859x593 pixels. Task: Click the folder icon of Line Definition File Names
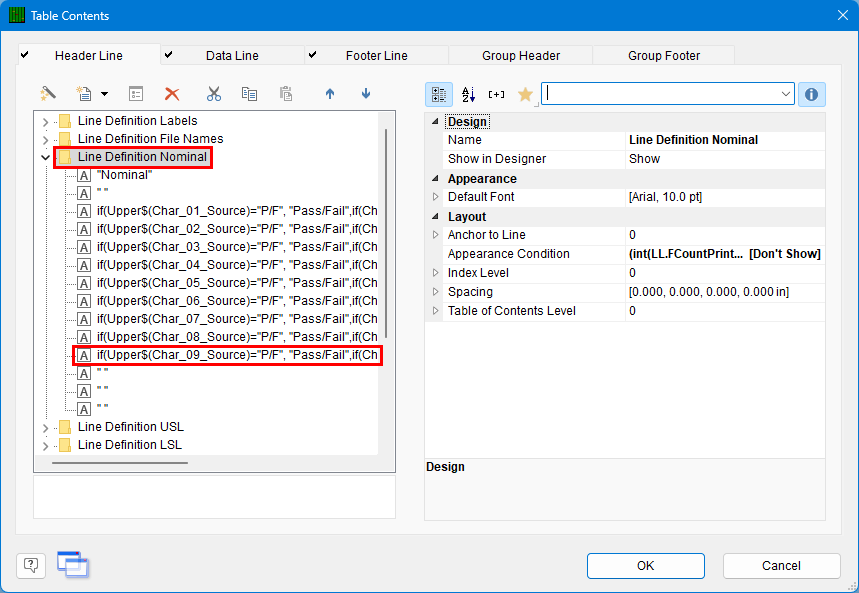(x=65, y=139)
